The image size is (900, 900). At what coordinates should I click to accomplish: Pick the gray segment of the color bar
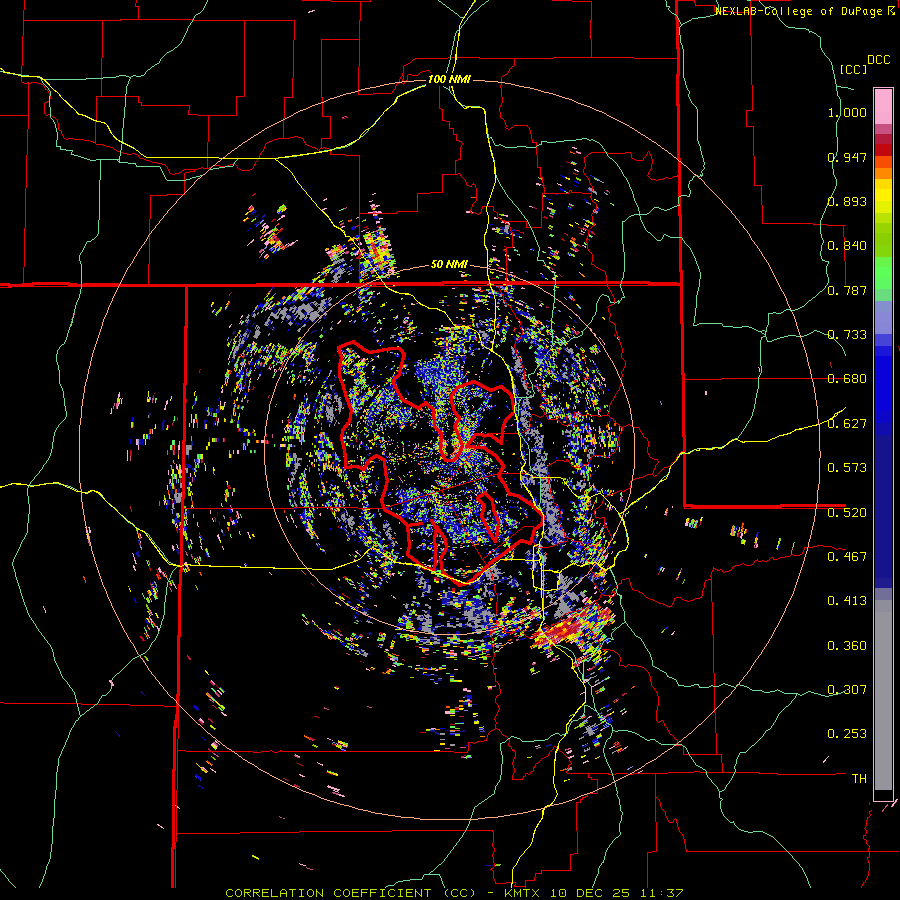(x=883, y=695)
